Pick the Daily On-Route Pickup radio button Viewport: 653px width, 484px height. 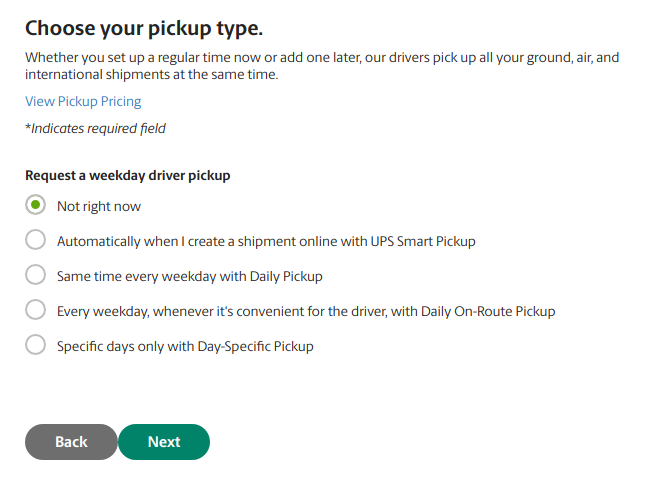click(x=35, y=311)
